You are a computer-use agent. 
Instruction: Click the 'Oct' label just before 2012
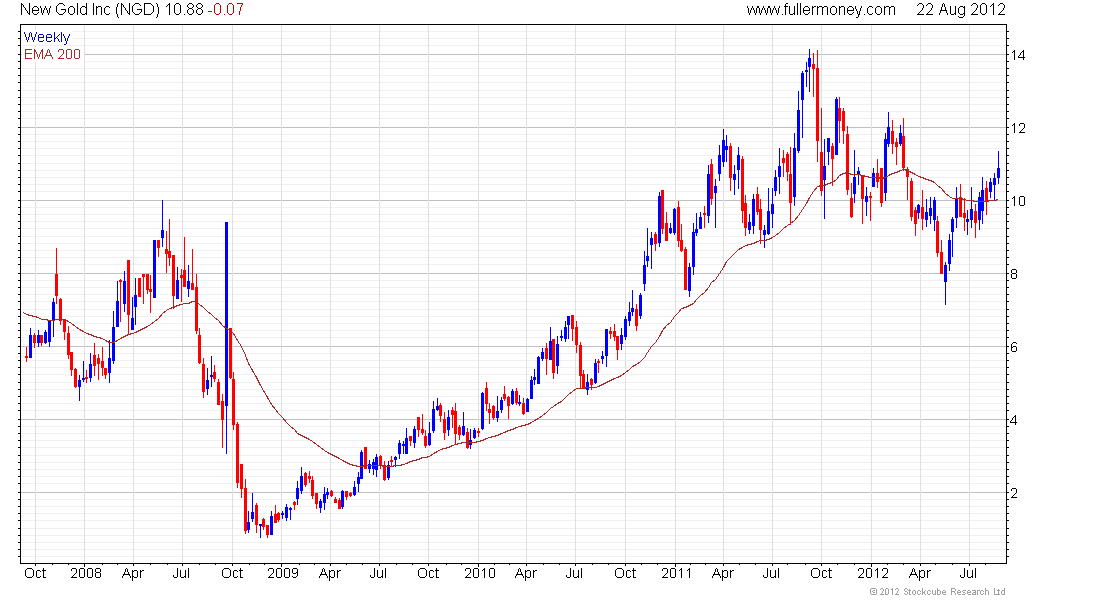click(821, 573)
